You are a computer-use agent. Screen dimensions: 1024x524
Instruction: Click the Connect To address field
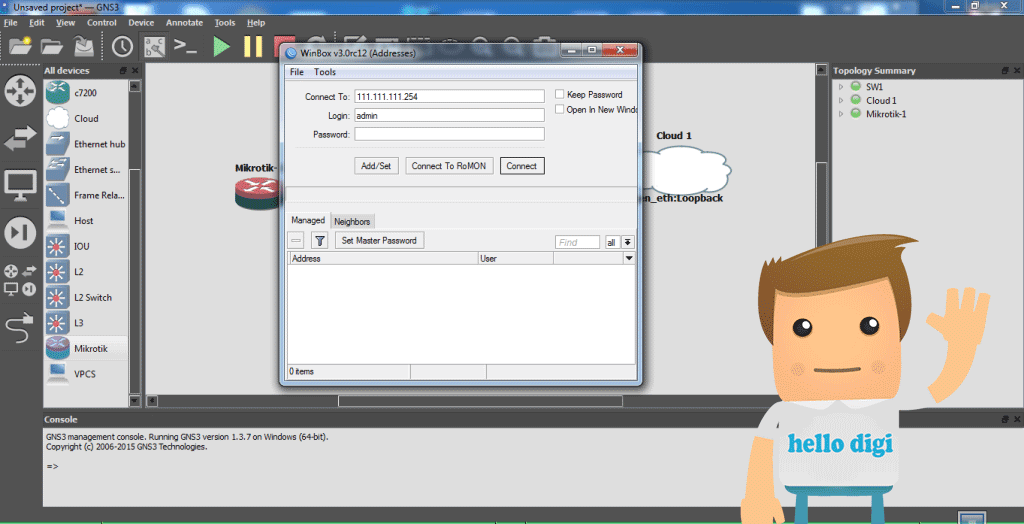coord(449,96)
